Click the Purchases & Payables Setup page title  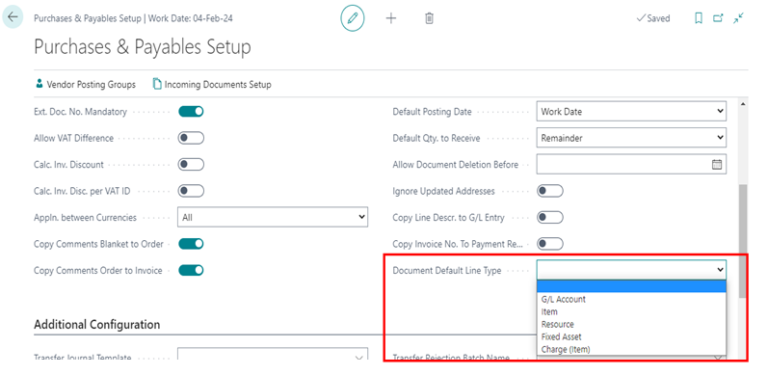pyautogui.click(x=143, y=47)
